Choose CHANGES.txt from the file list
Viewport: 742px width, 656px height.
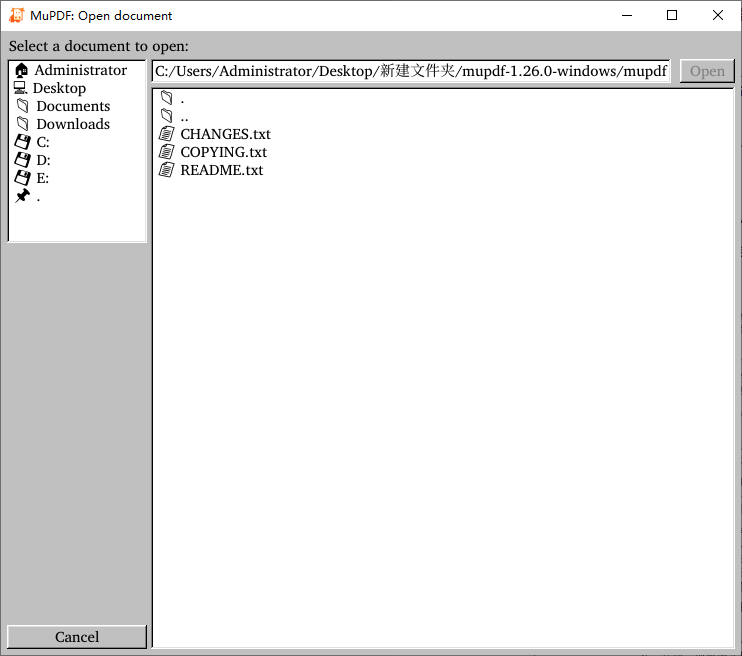pyautogui.click(x=225, y=134)
